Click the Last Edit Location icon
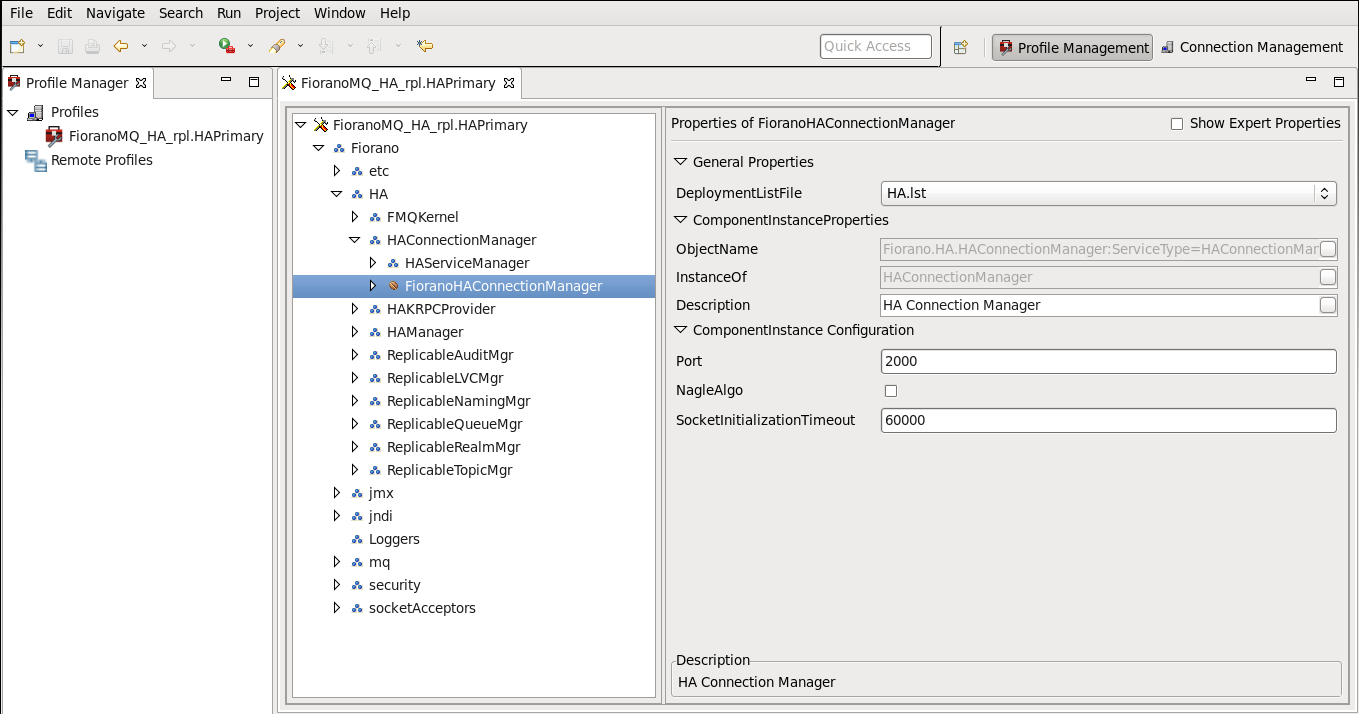Viewport: 1359px width, 714px height. coord(425,46)
